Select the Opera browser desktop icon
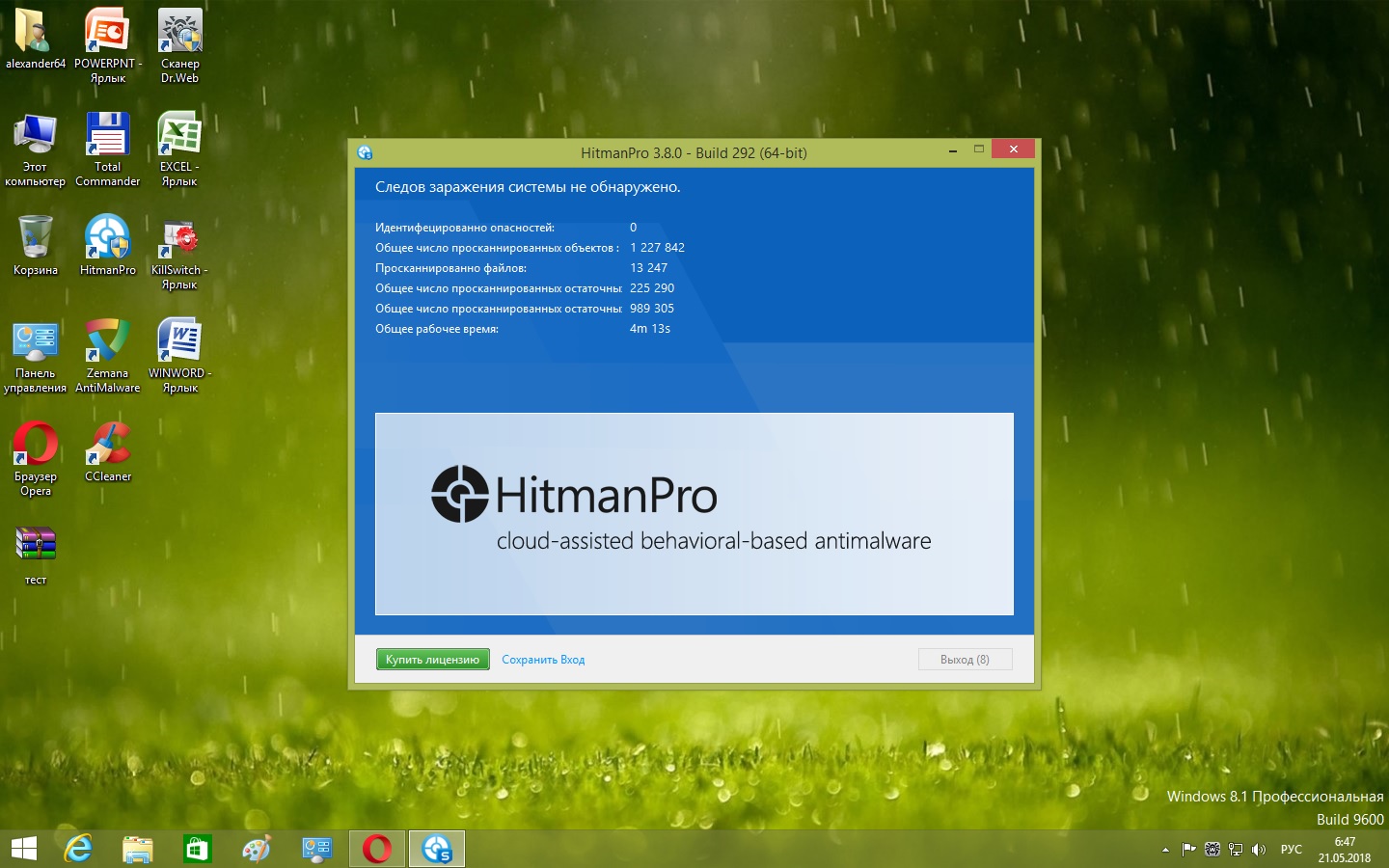 click(x=36, y=445)
